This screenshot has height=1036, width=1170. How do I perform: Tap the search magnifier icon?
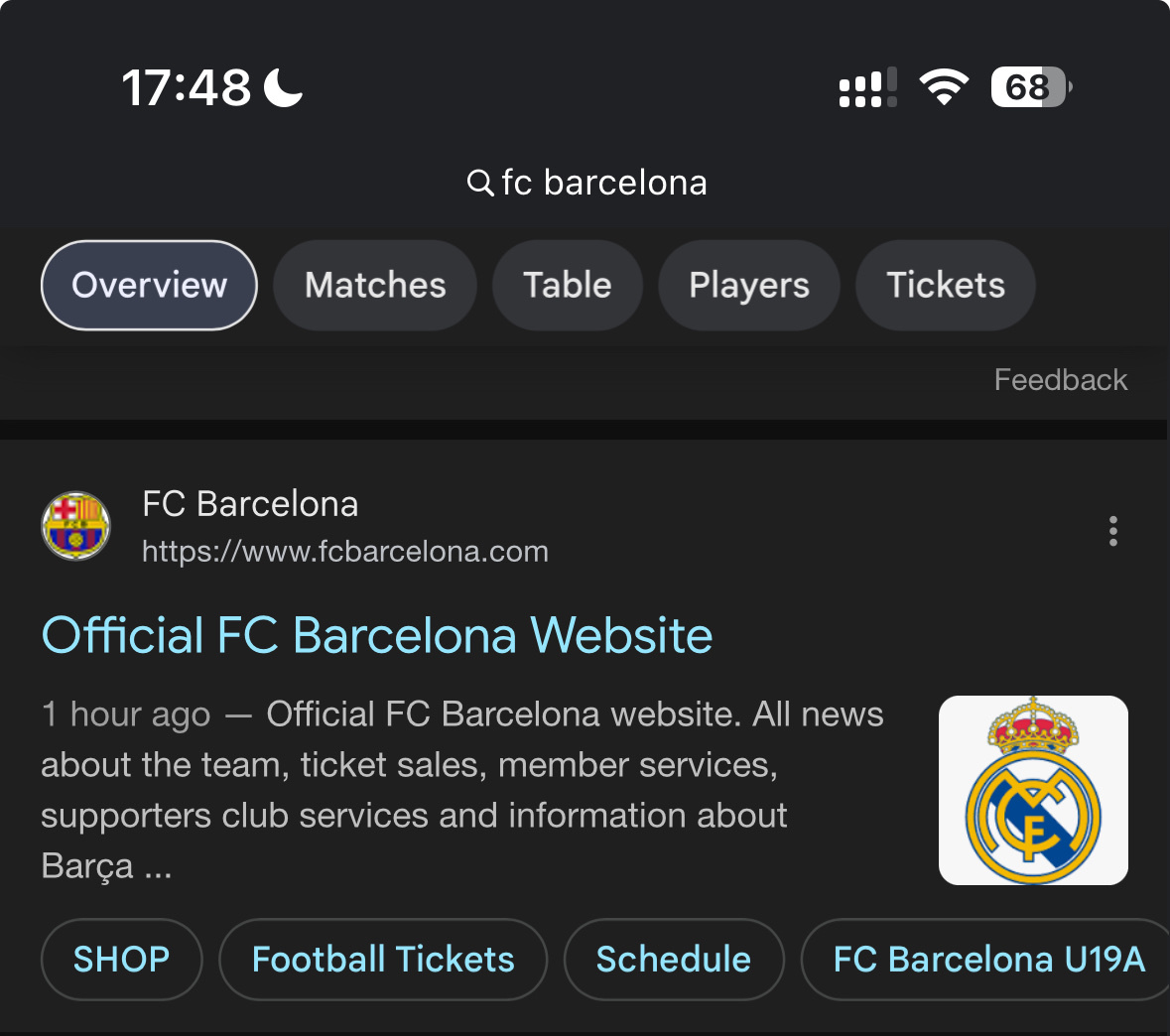480,183
